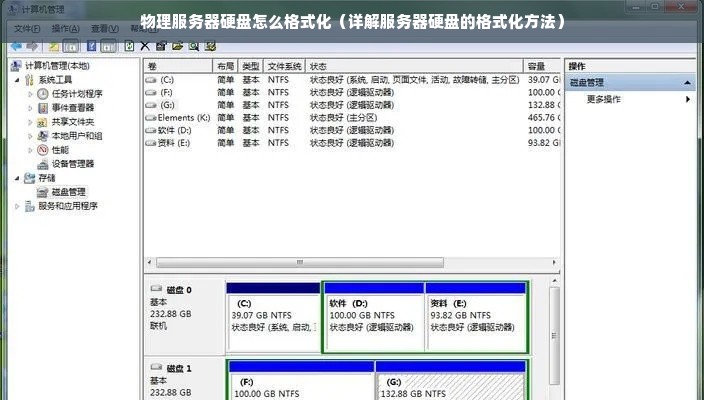Expand the 性能 node

click(30, 150)
